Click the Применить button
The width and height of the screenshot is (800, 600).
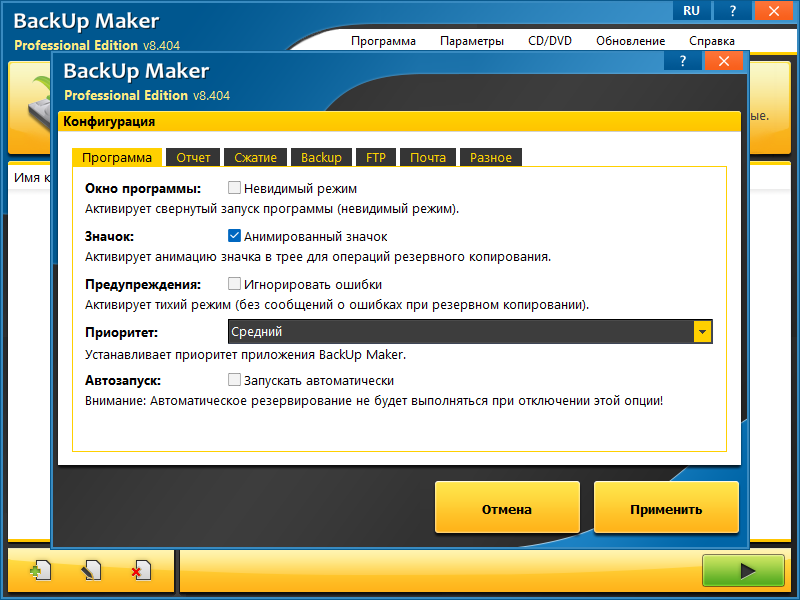(x=666, y=508)
